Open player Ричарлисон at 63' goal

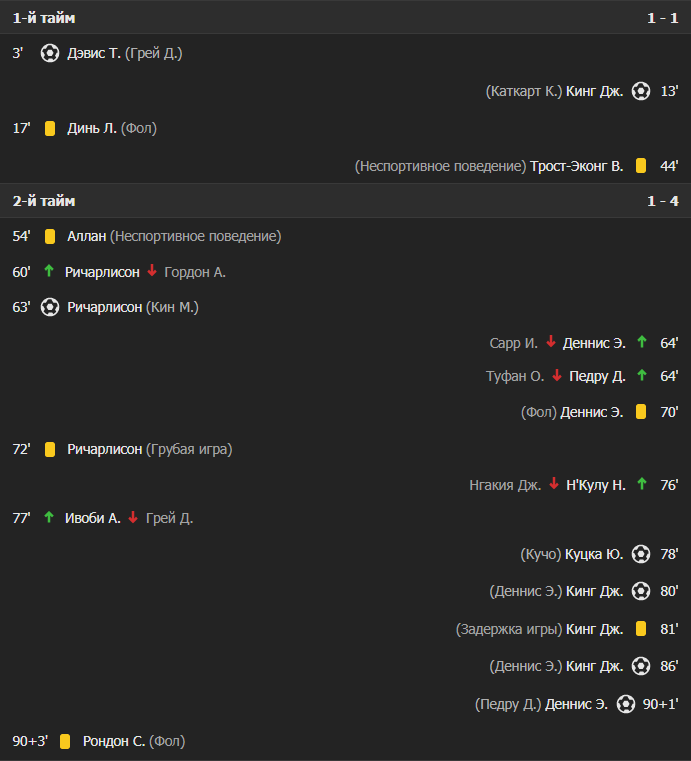click(104, 307)
